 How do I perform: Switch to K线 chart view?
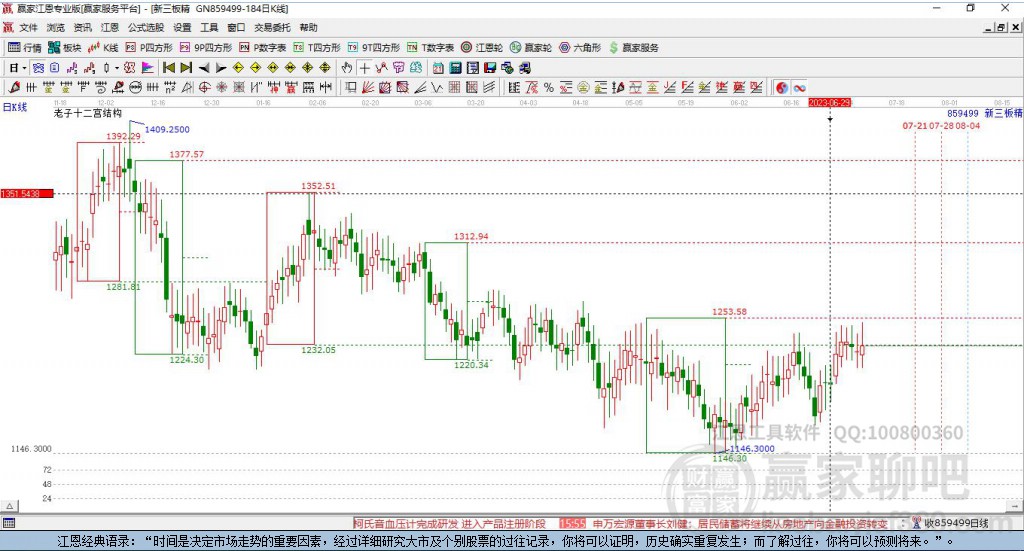(x=104, y=47)
